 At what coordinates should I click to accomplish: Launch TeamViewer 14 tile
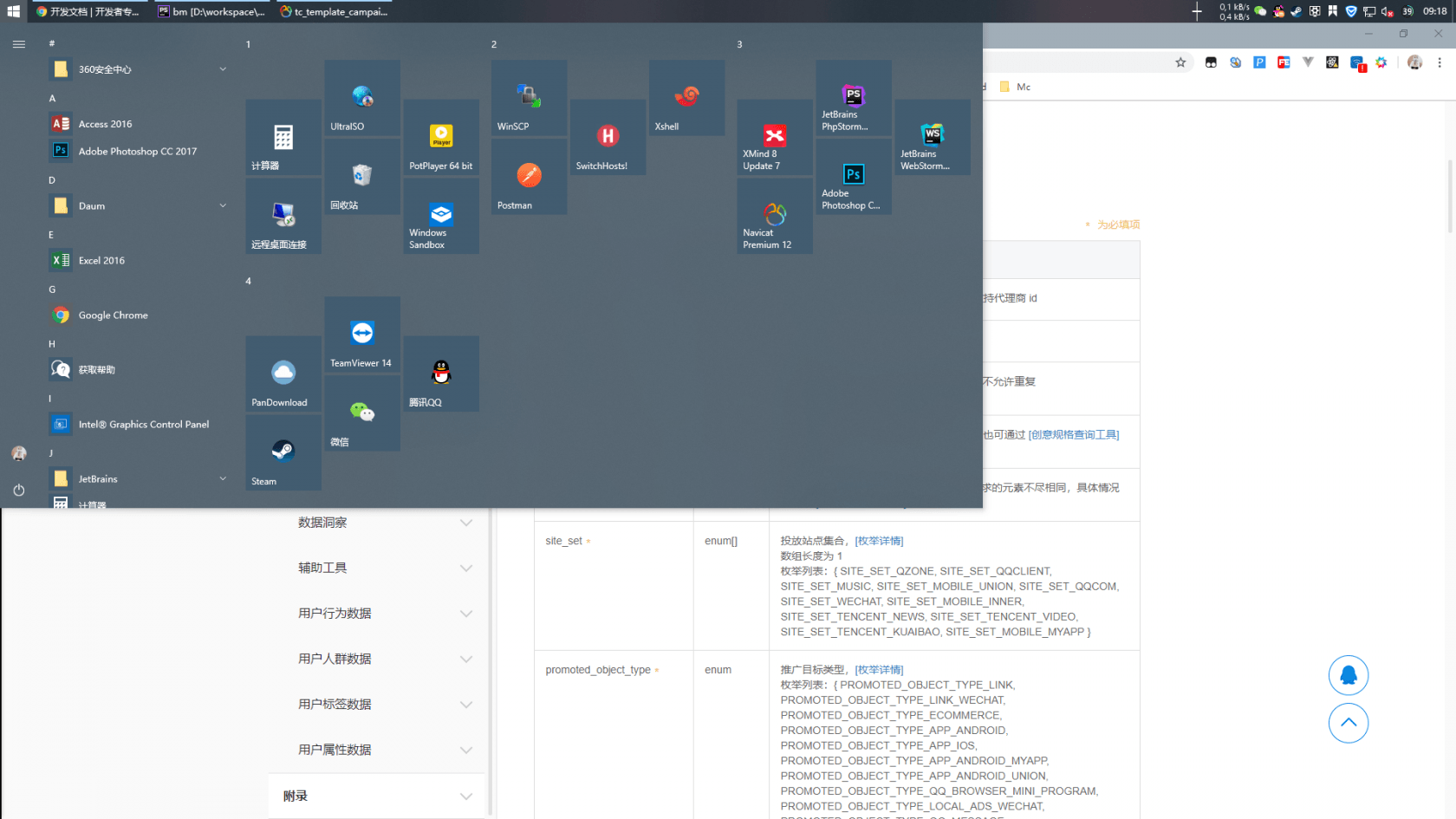pos(362,334)
